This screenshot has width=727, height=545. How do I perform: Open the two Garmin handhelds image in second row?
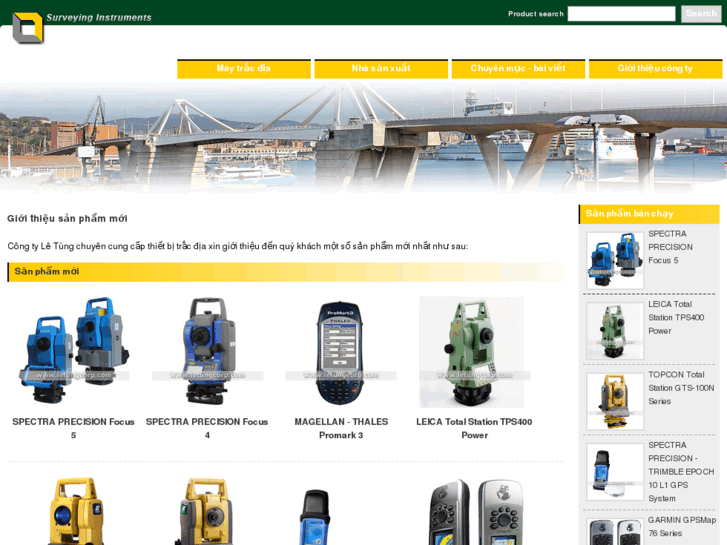click(x=475, y=512)
